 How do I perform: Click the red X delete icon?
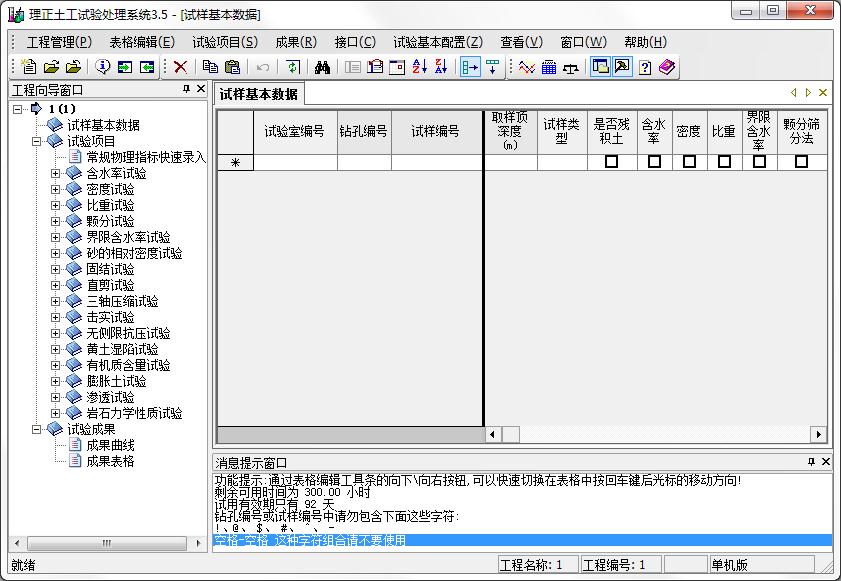pos(180,67)
